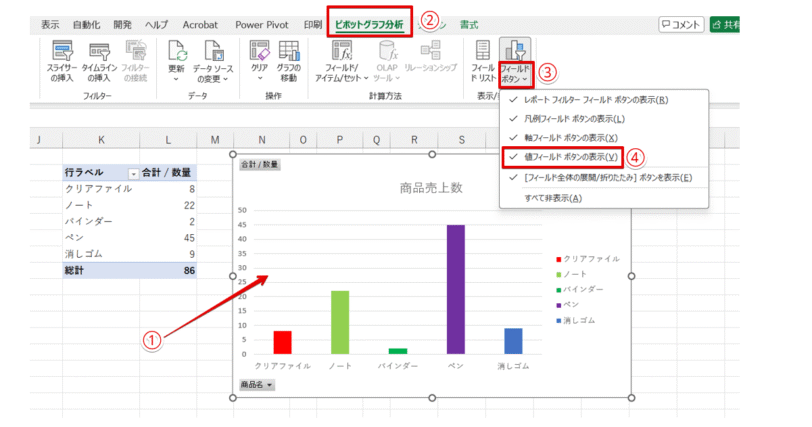Click the 消しゴム row label cell
This screenshot has width=812, height=427.
tap(101, 254)
